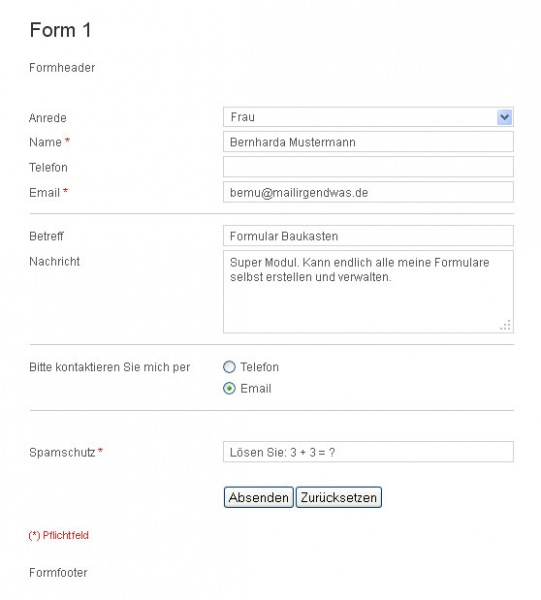The width and height of the screenshot is (541, 600).
Task: Click the Telefon contact option label
Action: tap(259, 367)
